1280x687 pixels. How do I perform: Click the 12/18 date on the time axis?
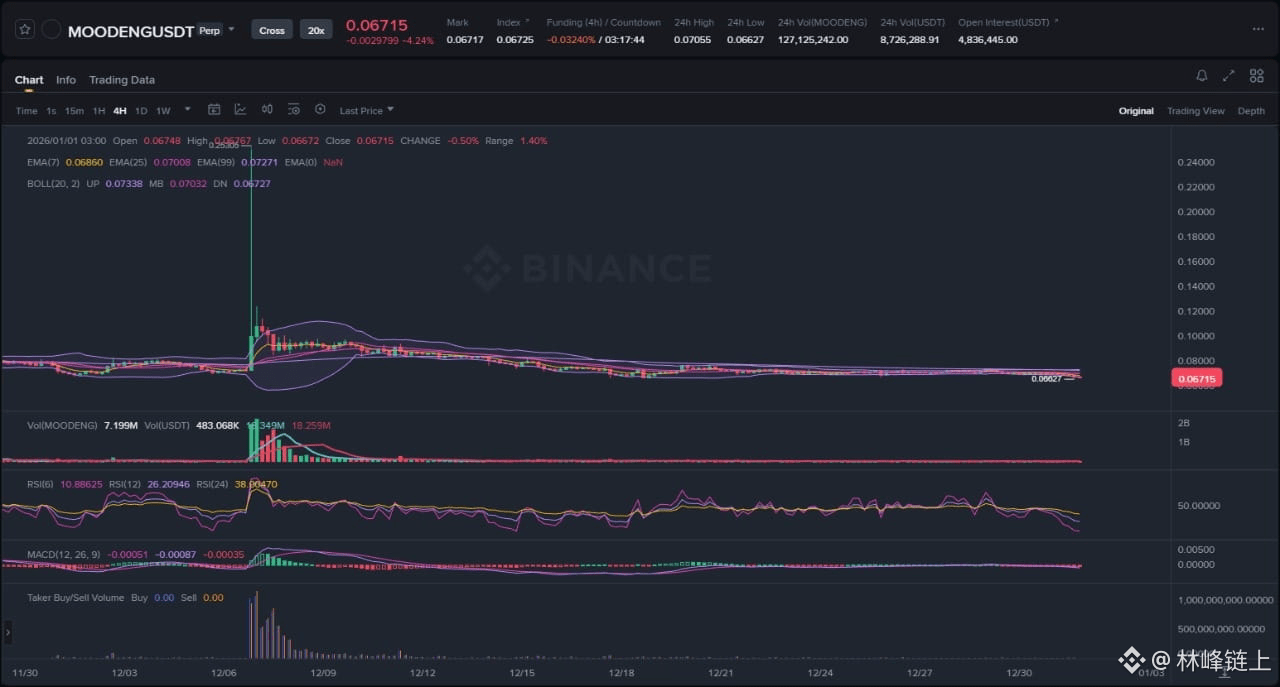point(621,673)
